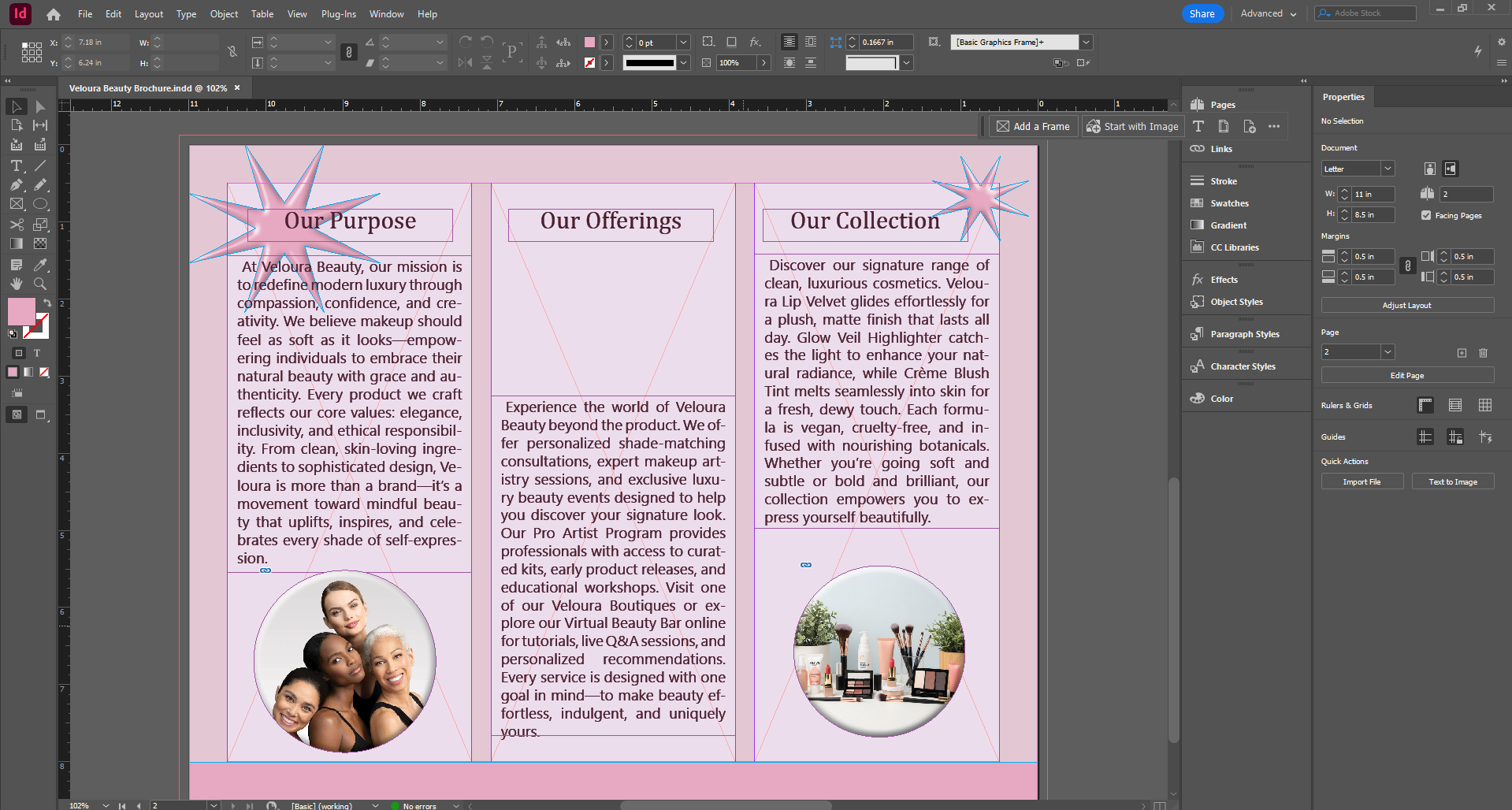
Task: Pick the Eyedropper tool
Action: tap(40, 265)
